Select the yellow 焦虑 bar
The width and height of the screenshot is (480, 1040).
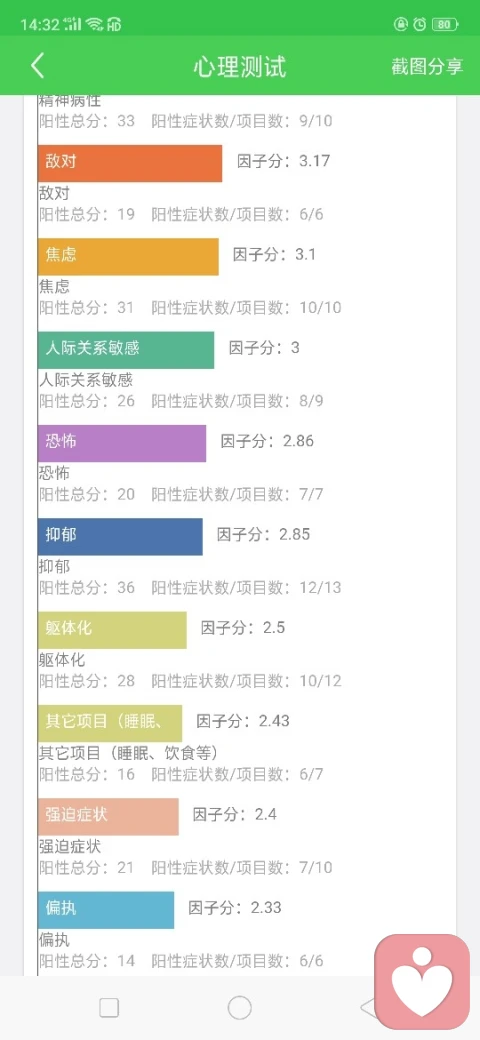[x=128, y=257]
